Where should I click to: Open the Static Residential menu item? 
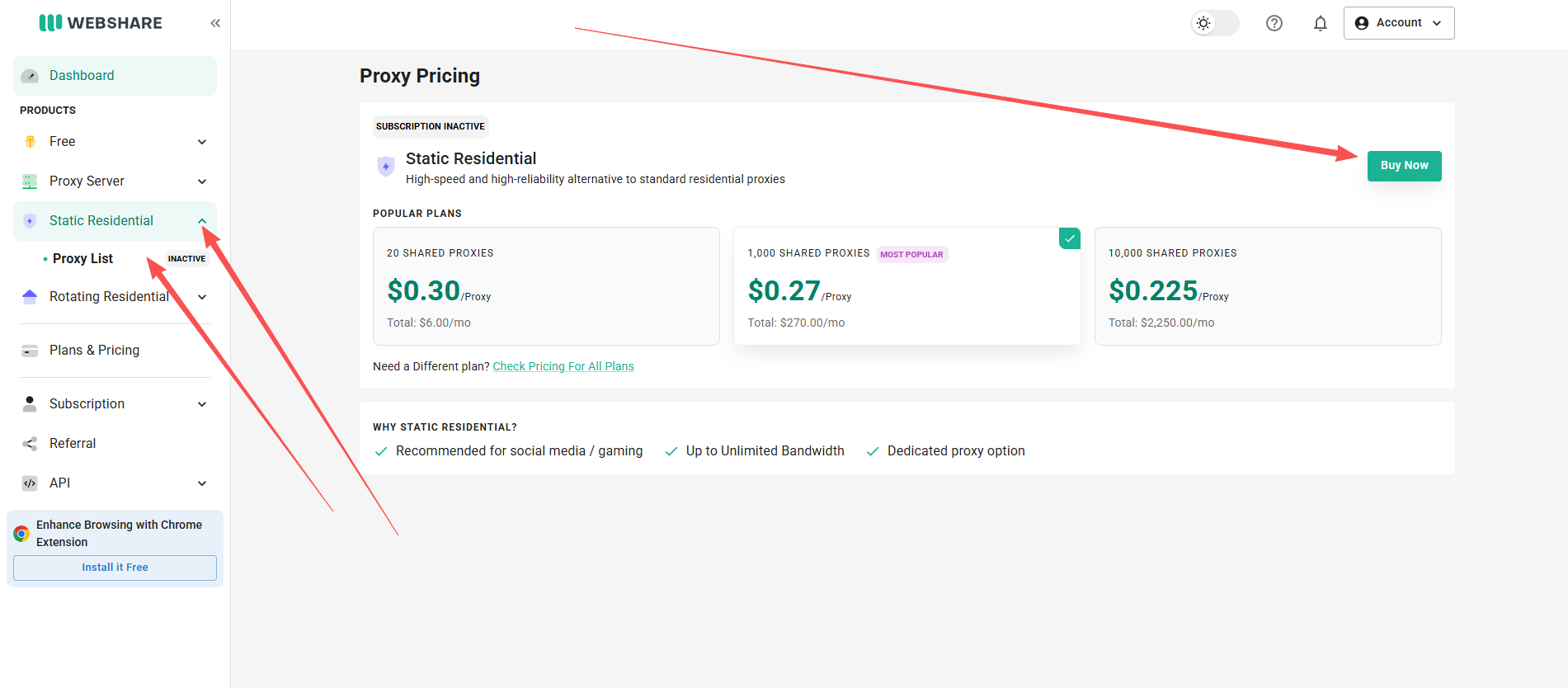115,221
